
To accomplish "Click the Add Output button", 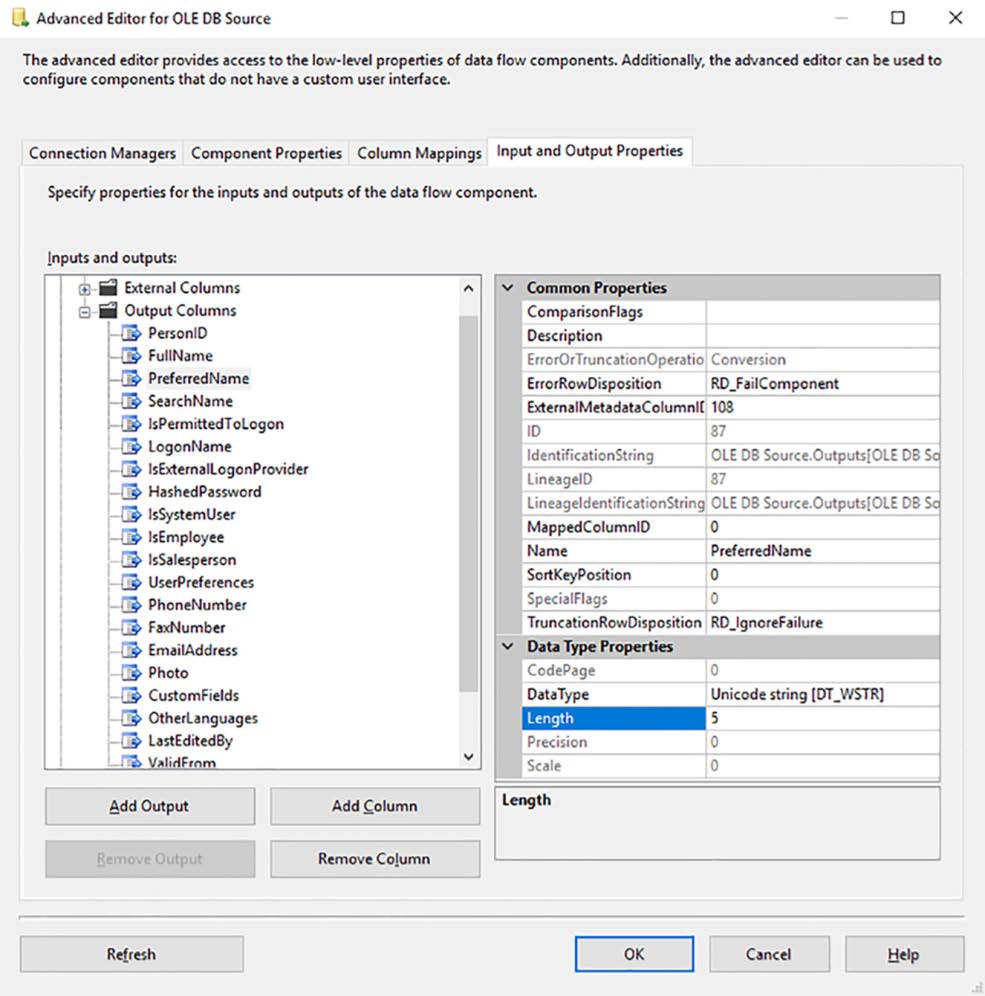I will point(149,806).
